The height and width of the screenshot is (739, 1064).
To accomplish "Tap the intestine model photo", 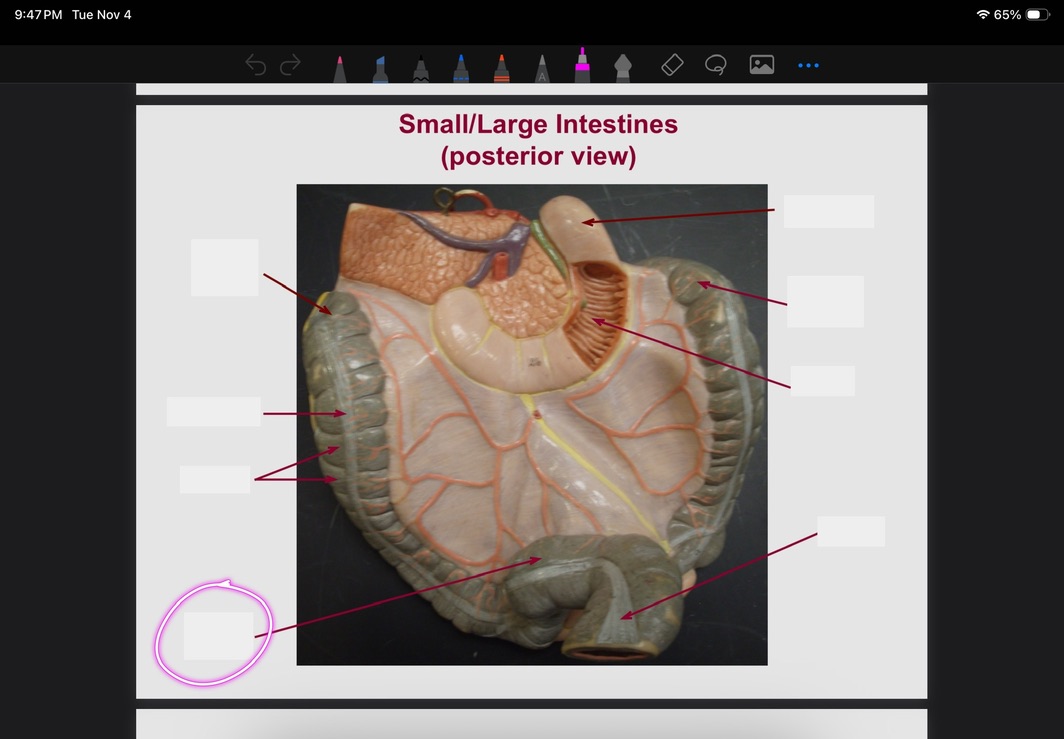I will pos(531,424).
